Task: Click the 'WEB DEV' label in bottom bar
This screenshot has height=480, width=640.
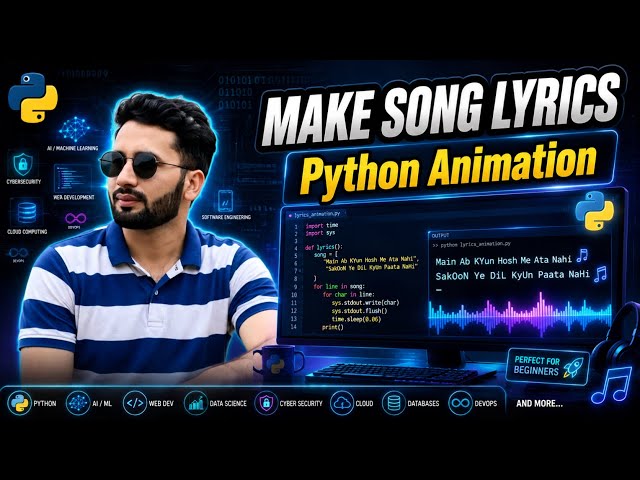Action: point(161,403)
